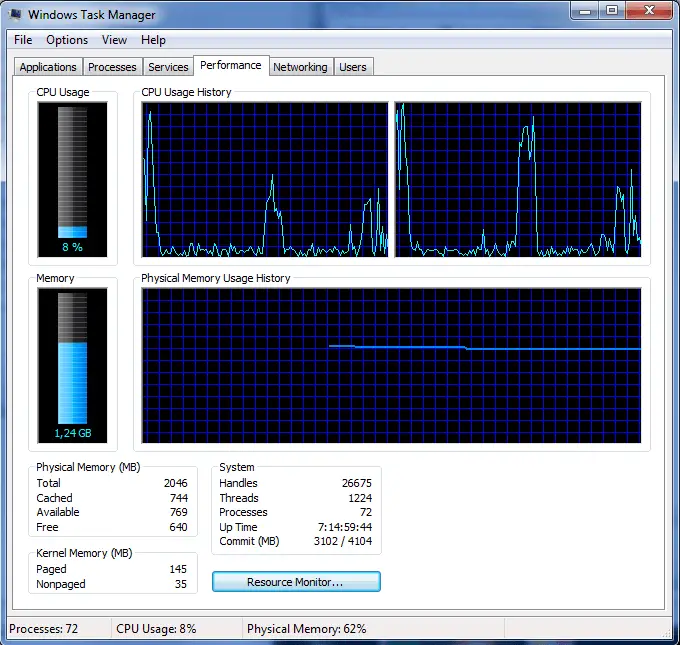
Task: Switch to the Users tab
Action: 353,67
